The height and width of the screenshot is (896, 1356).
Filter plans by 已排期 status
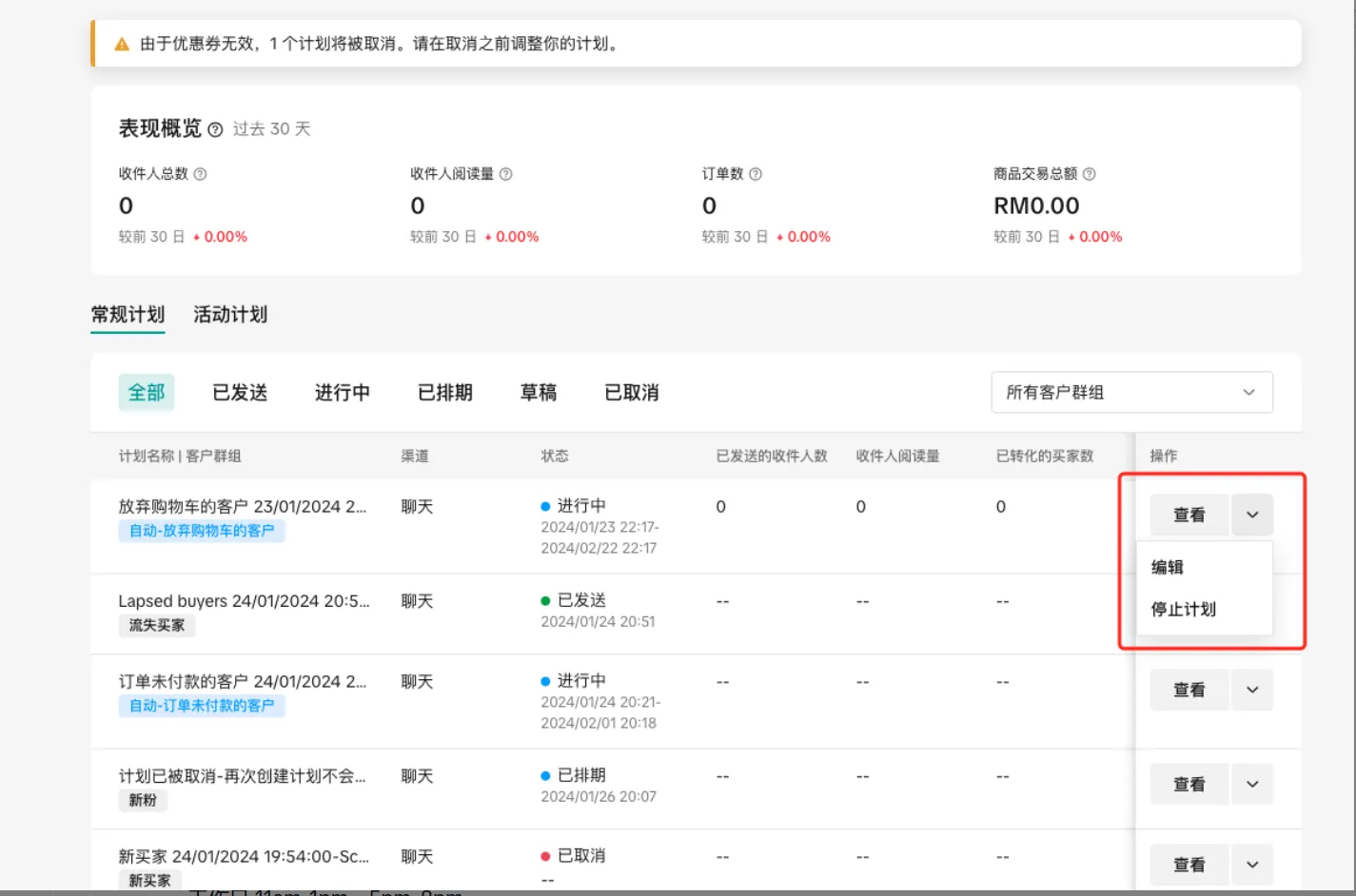pyautogui.click(x=445, y=392)
